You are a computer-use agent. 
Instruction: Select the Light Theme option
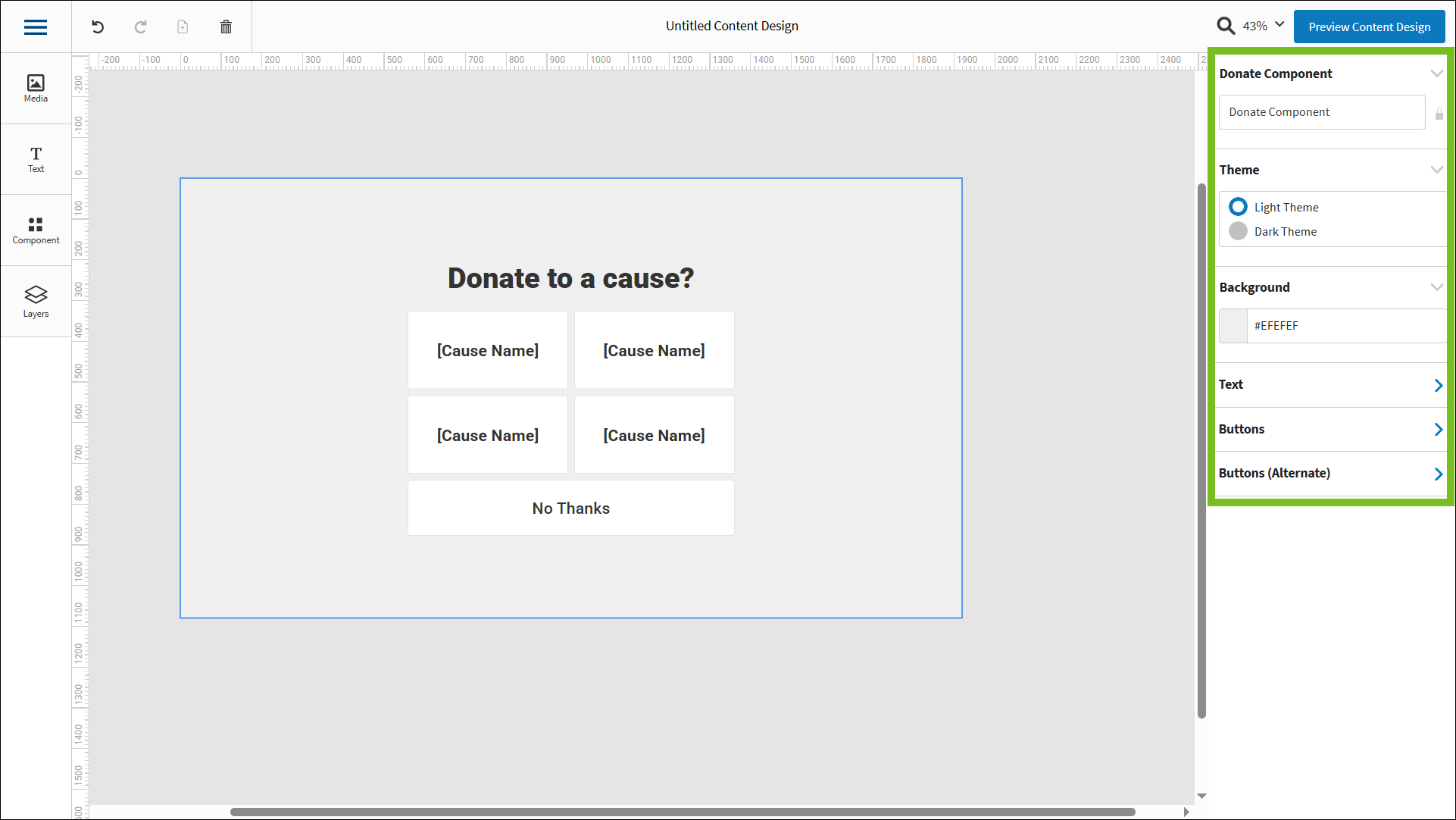[1238, 206]
